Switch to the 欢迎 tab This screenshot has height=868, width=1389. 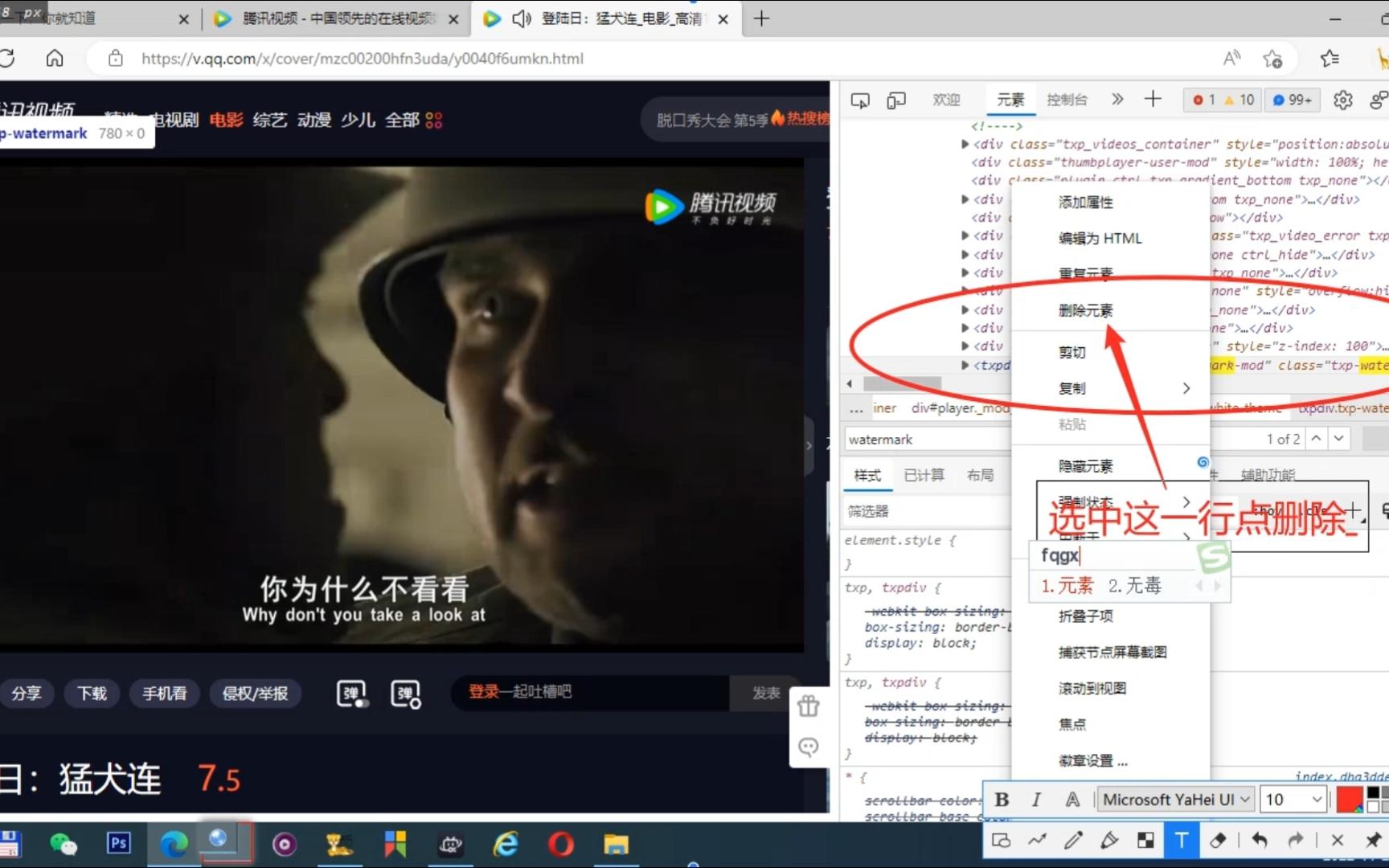[946, 100]
